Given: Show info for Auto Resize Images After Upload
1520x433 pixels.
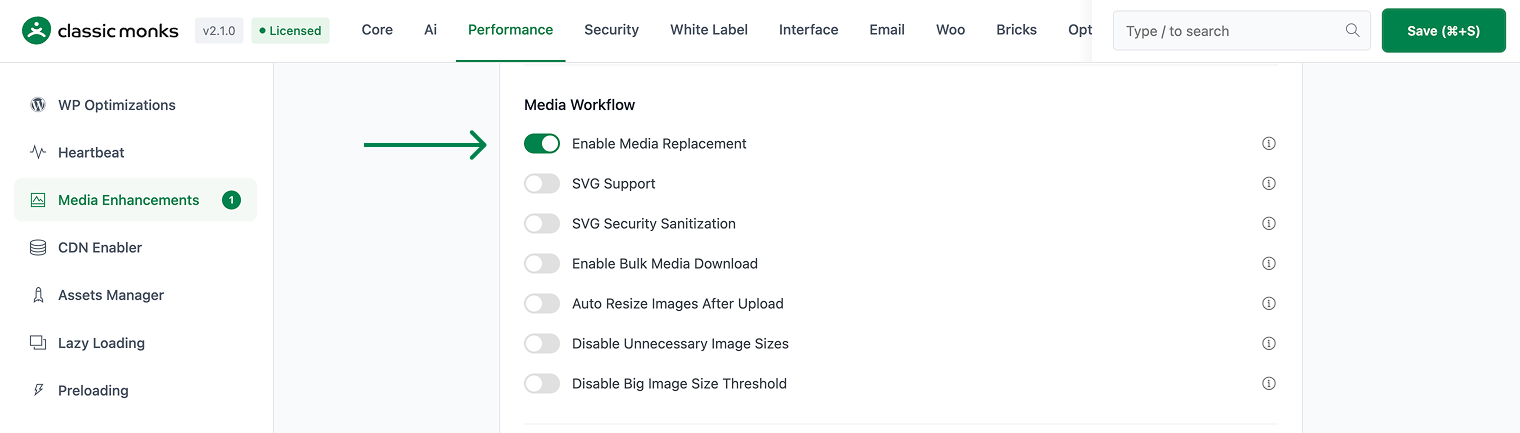Looking at the screenshot, I should coord(1269,303).
